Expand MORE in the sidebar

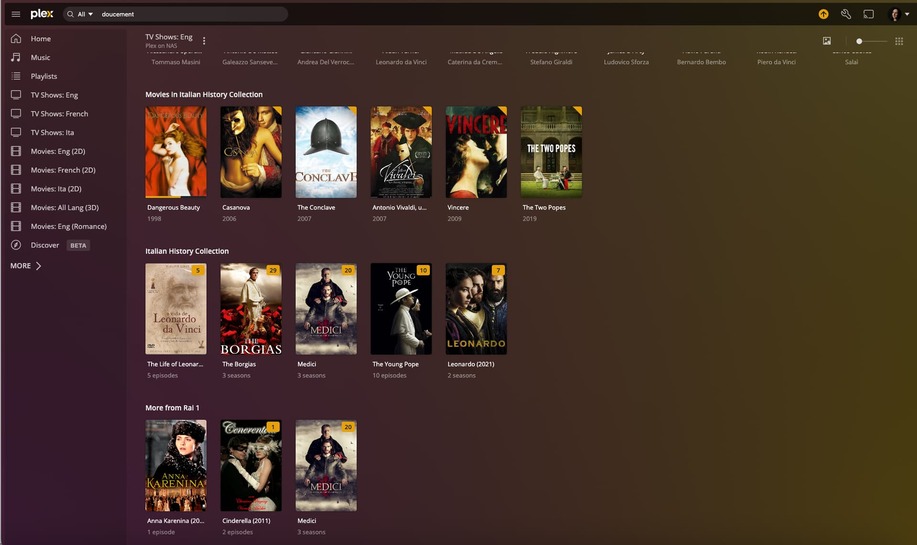26,265
